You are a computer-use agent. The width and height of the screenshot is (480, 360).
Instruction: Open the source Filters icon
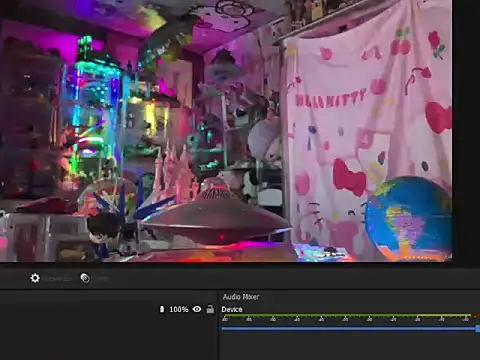(85, 278)
